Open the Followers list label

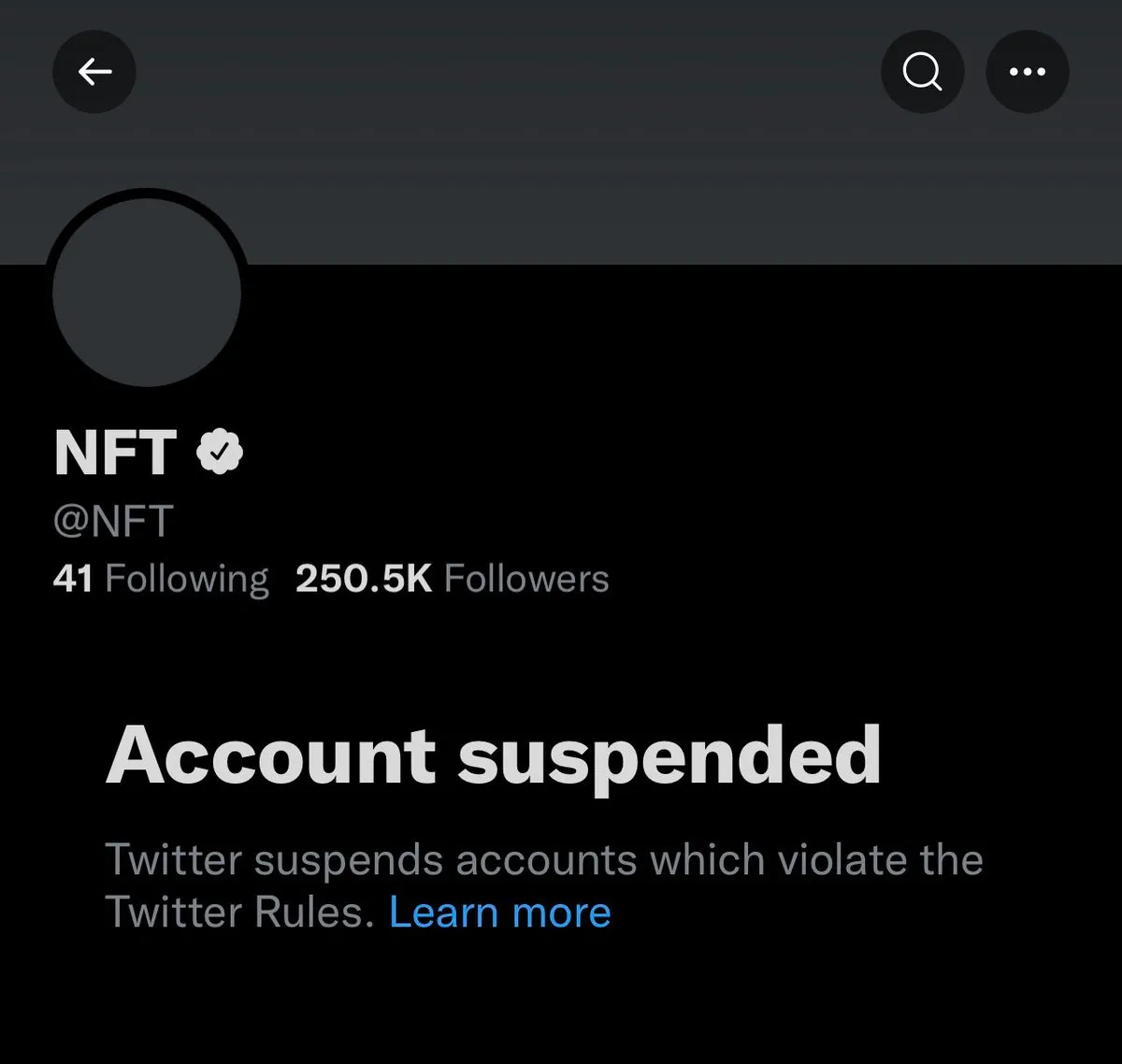coord(526,579)
